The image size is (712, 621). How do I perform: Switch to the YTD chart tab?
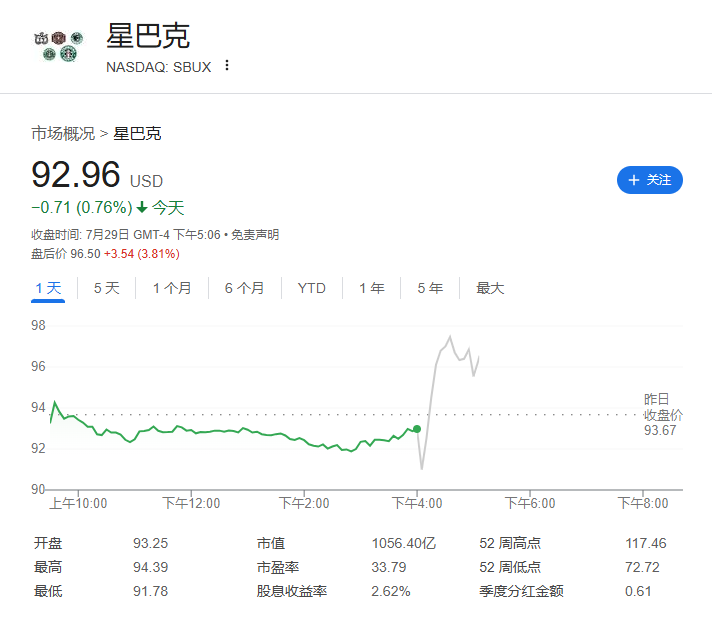click(x=312, y=288)
